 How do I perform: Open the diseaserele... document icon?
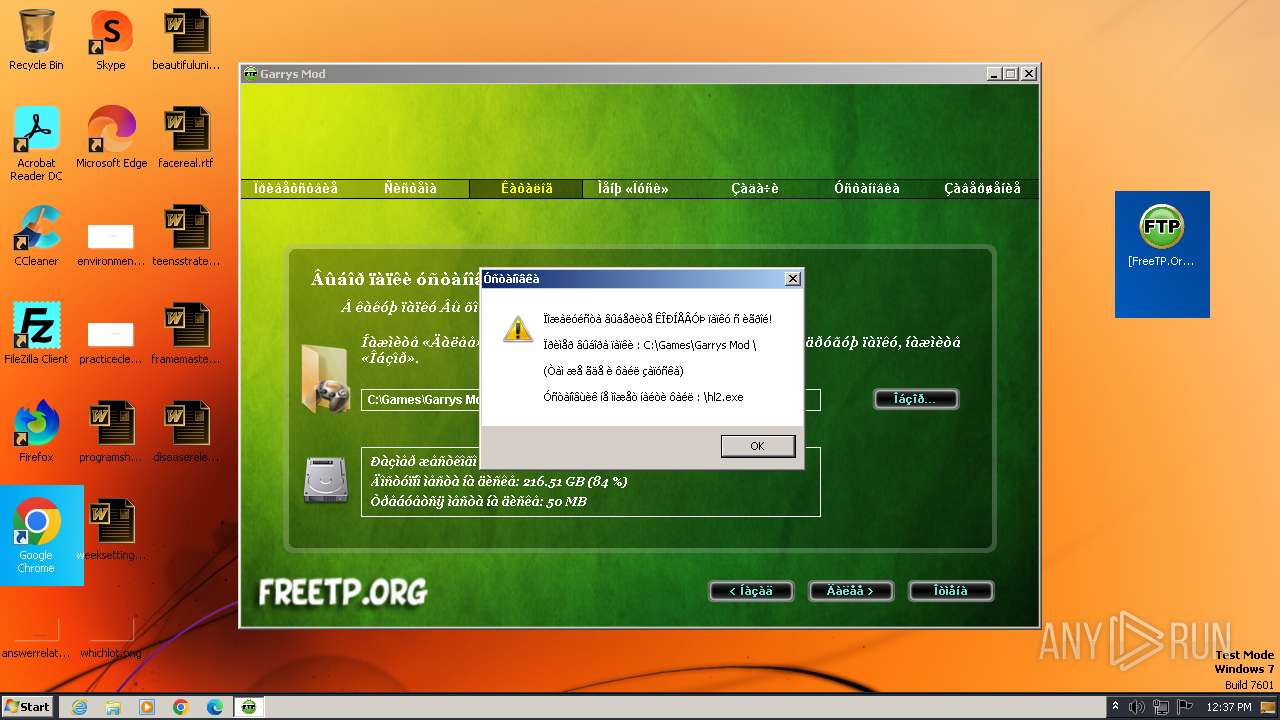186,433
